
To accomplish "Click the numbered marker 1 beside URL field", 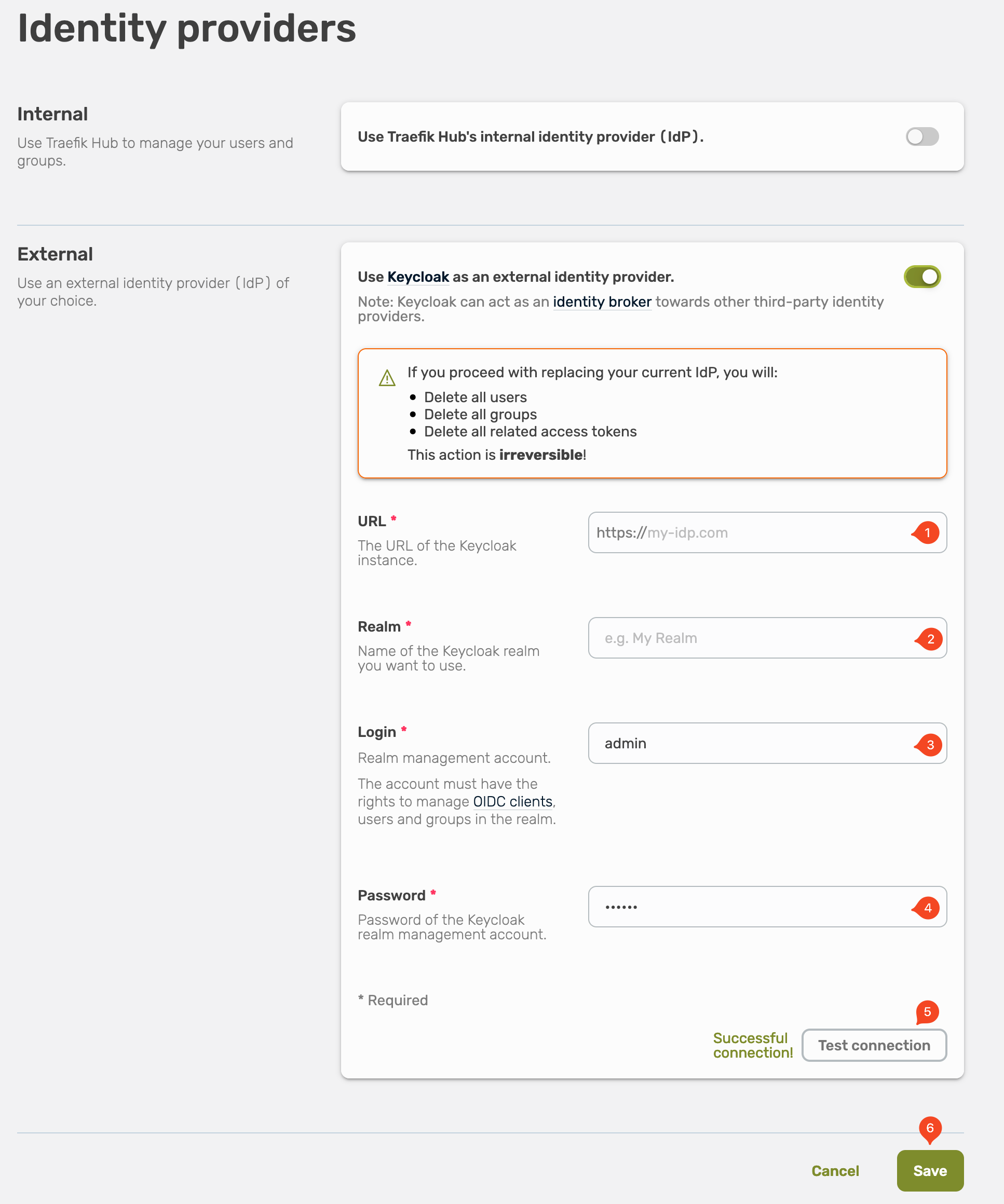I will pyautogui.click(x=927, y=532).
